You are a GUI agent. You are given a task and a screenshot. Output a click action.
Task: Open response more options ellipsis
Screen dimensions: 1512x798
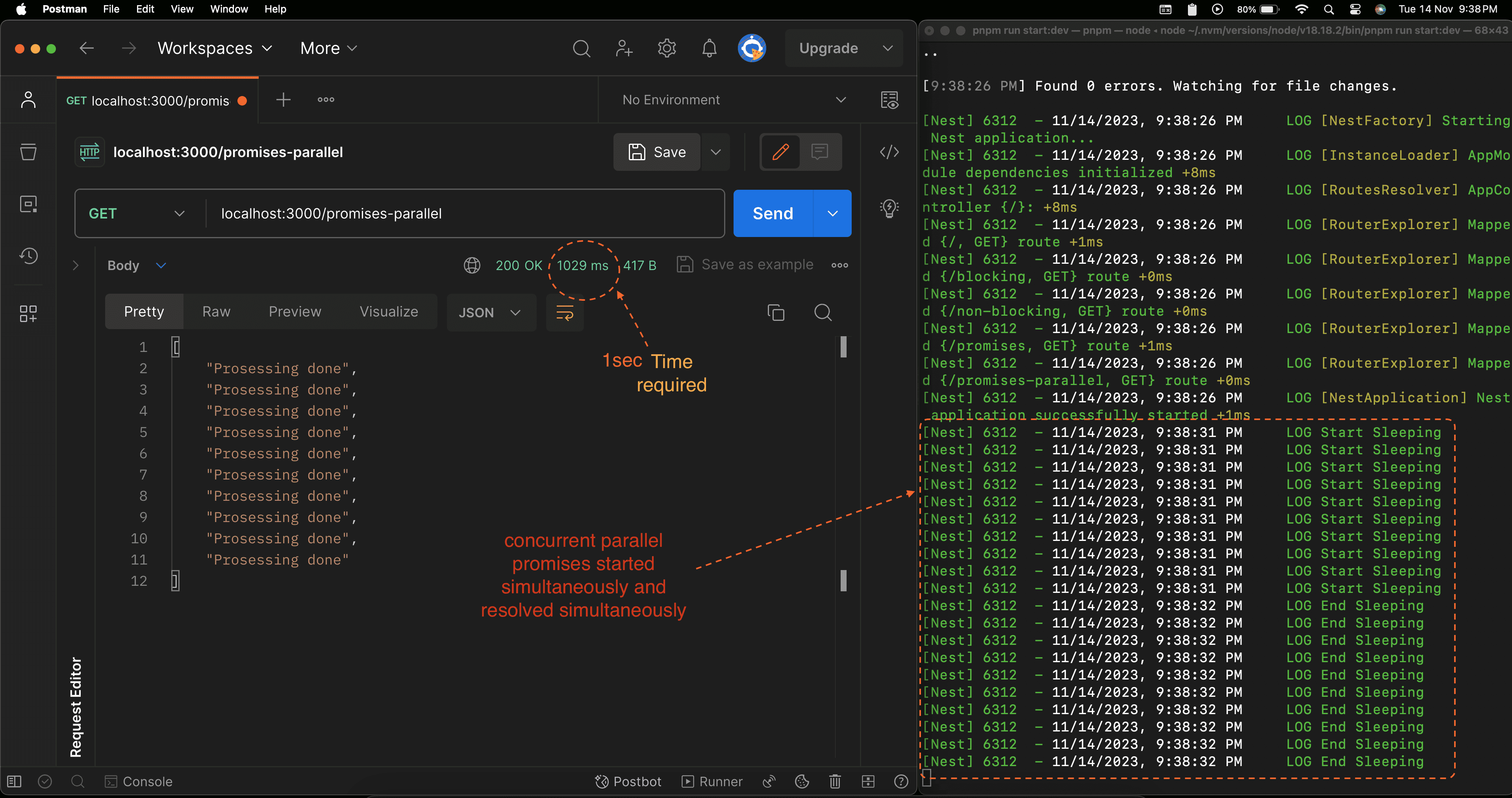pyautogui.click(x=839, y=265)
